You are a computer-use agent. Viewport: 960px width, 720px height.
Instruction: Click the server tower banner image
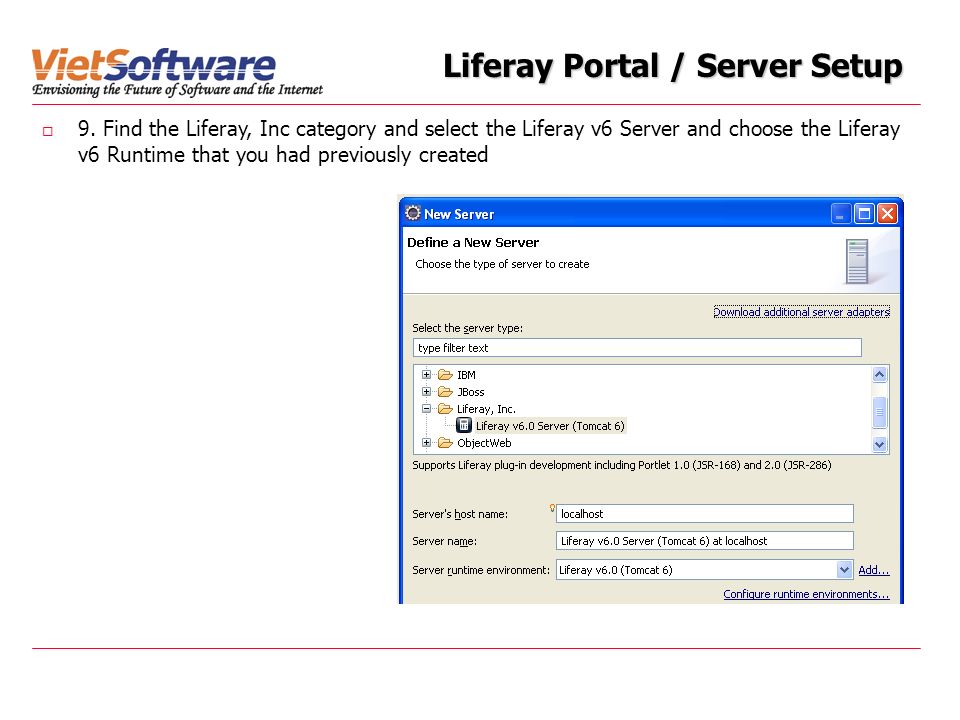pos(857,261)
